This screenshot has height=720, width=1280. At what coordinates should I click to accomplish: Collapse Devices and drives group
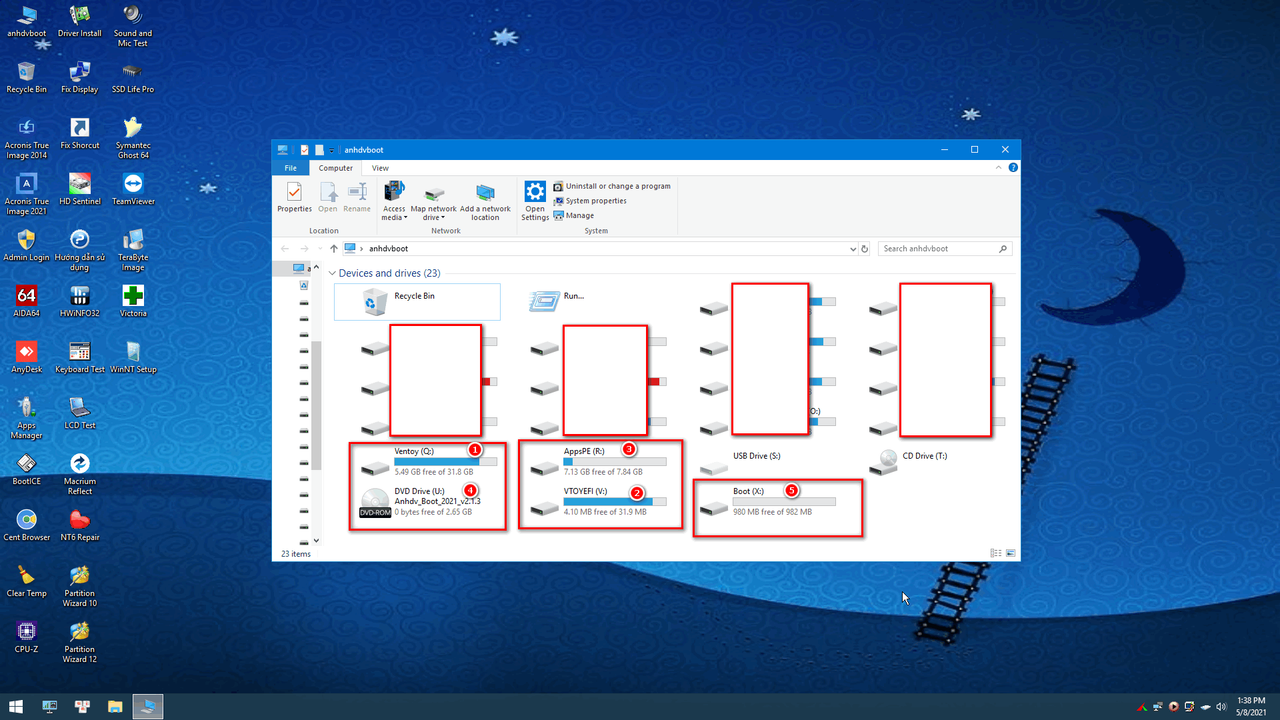332,273
